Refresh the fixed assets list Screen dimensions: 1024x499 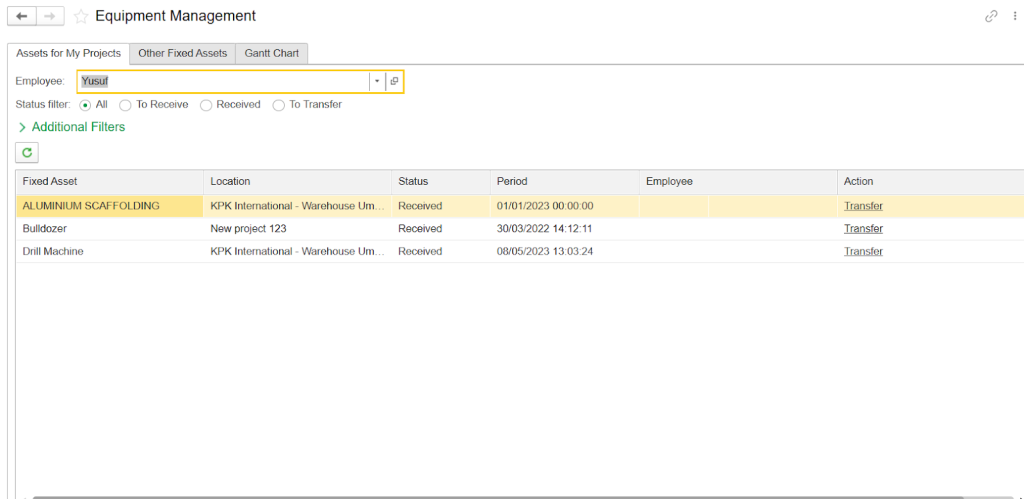(27, 153)
